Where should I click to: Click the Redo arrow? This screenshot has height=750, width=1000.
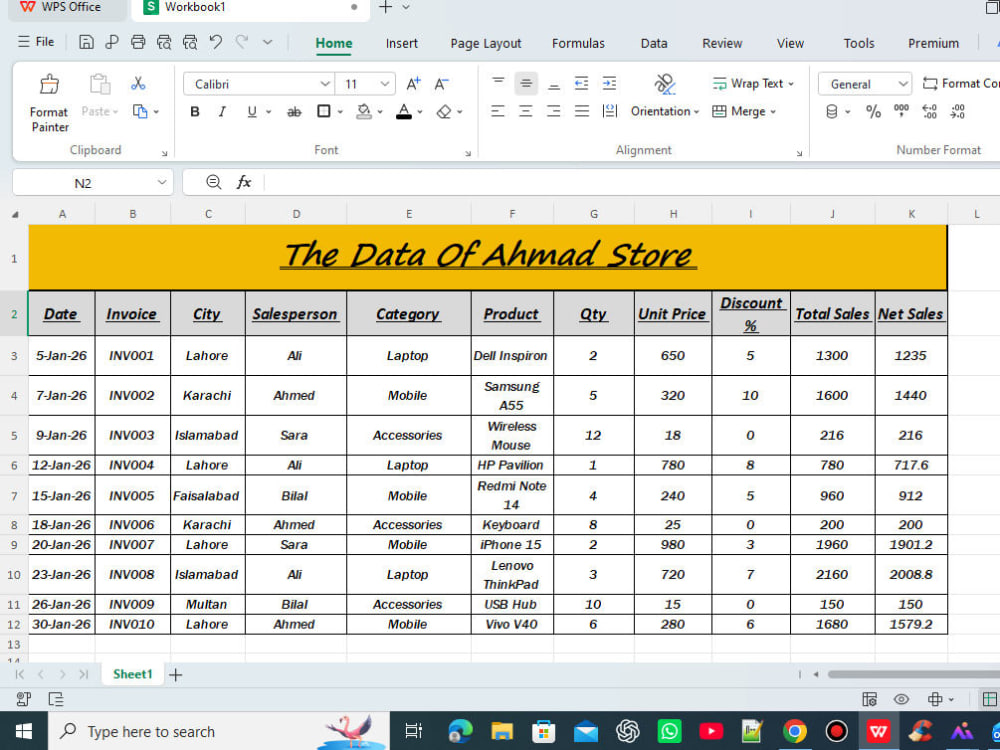[x=242, y=42]
